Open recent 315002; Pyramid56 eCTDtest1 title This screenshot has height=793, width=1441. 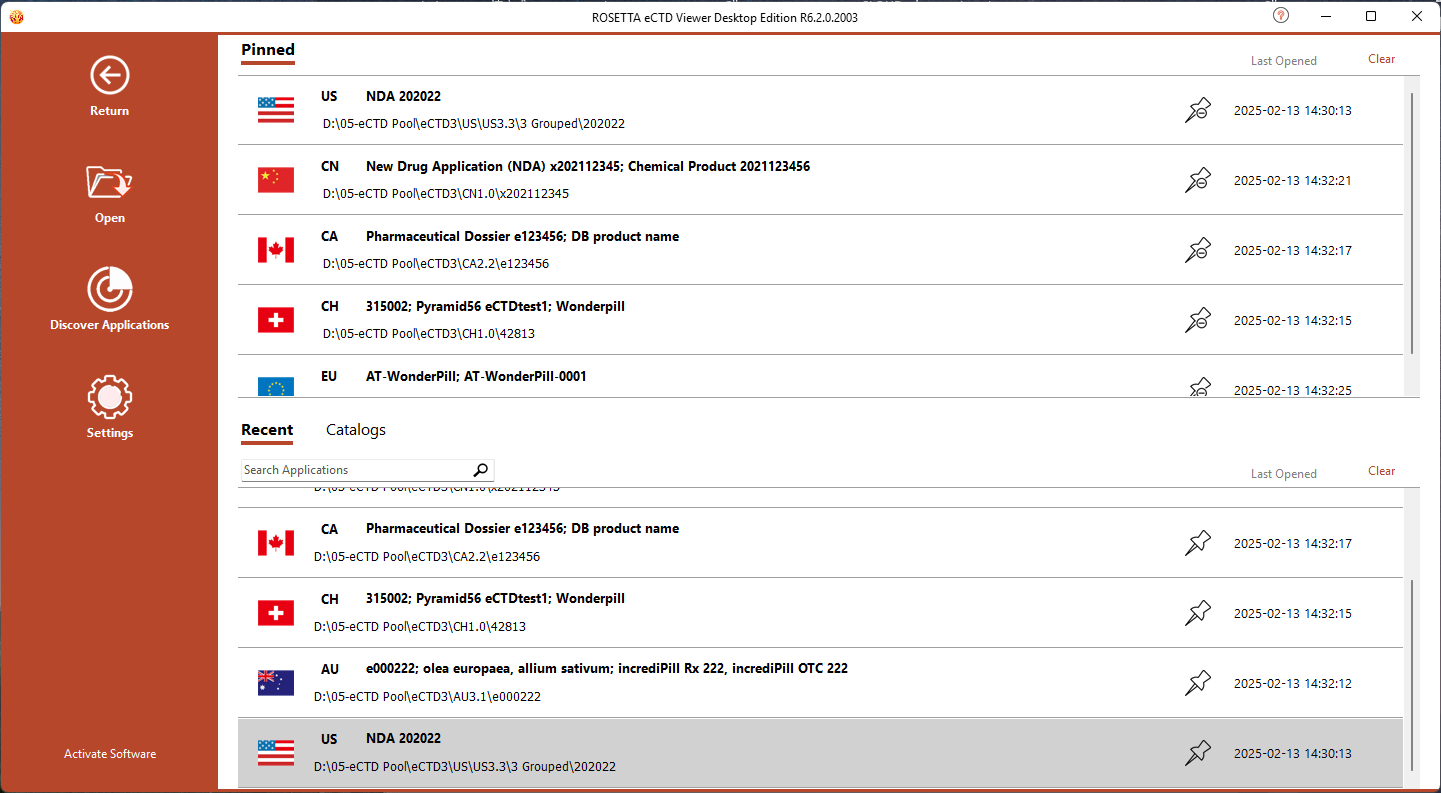tap(495, 599)
